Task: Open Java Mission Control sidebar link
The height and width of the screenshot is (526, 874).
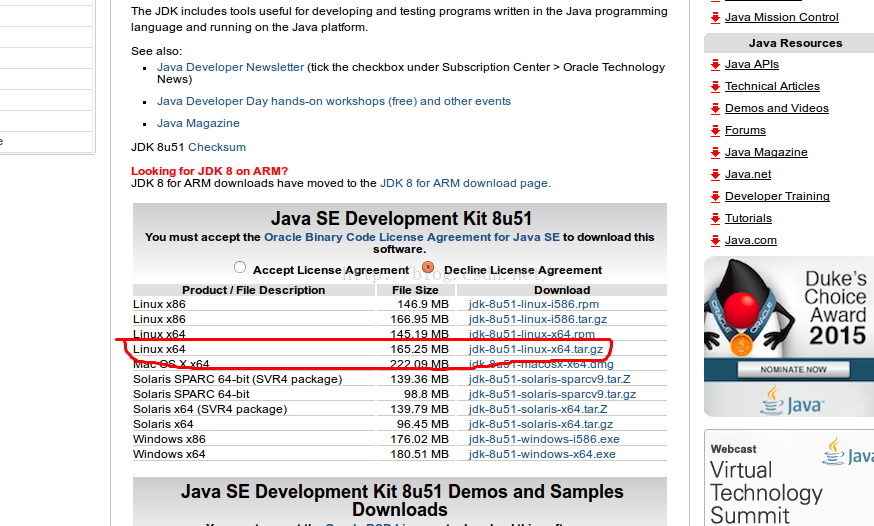Action: 781,17
